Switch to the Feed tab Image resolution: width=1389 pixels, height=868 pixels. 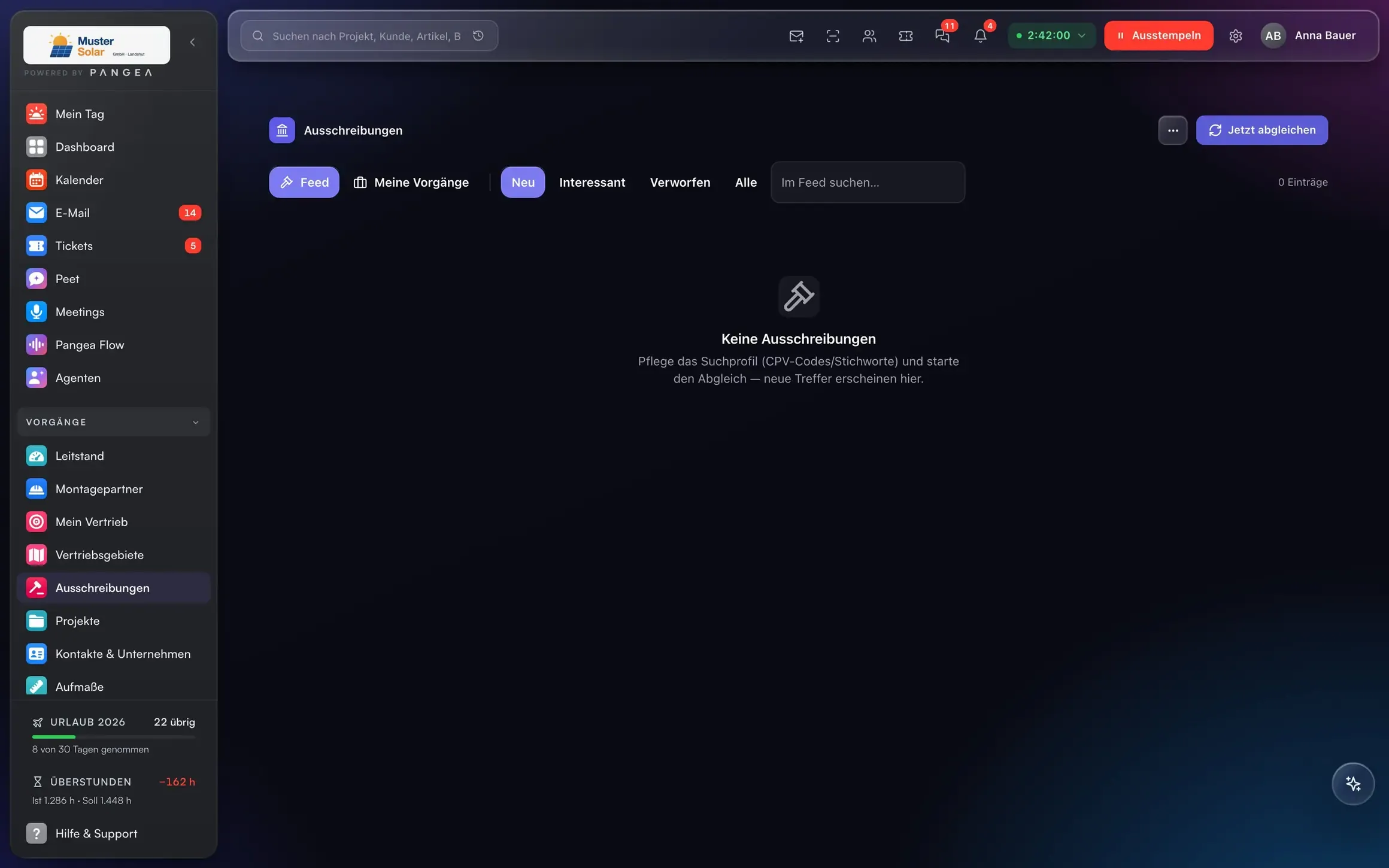pos(304,182)
